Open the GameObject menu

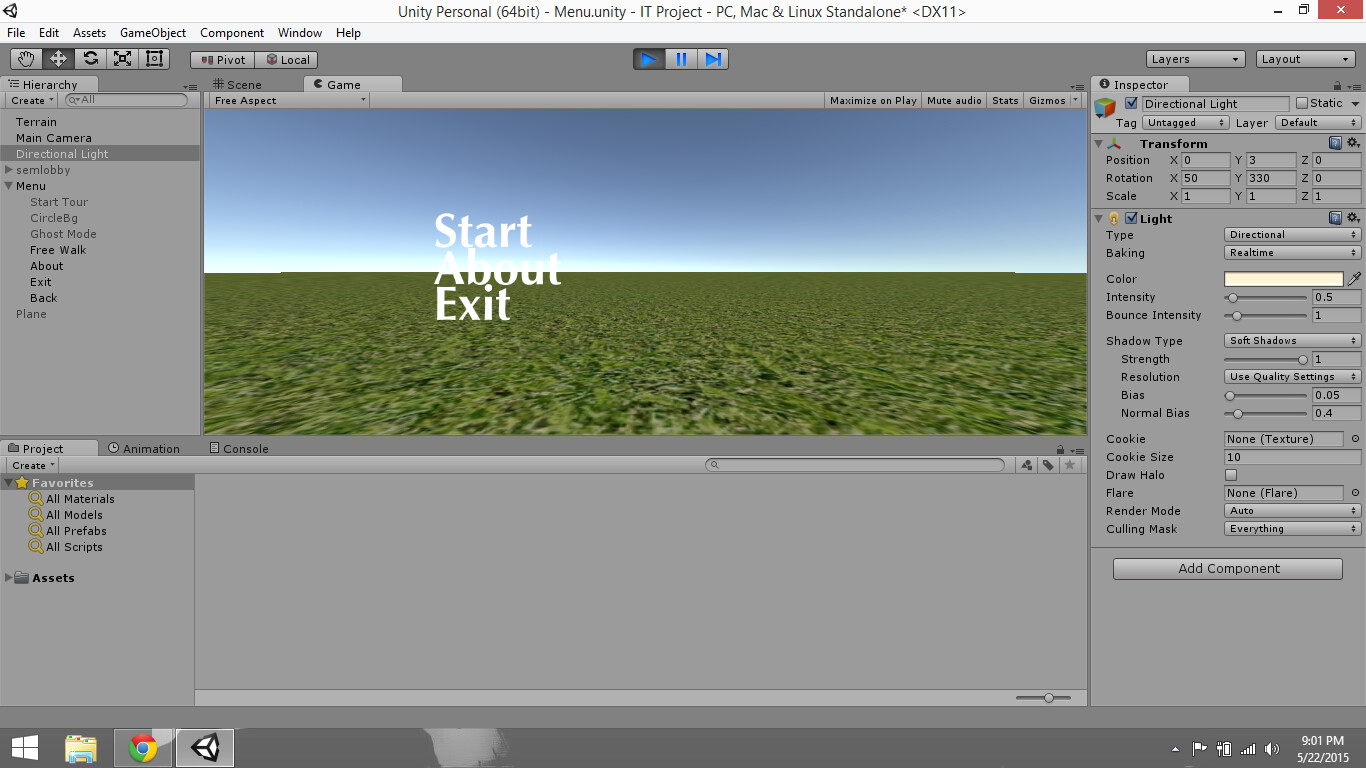pos(151,33)
